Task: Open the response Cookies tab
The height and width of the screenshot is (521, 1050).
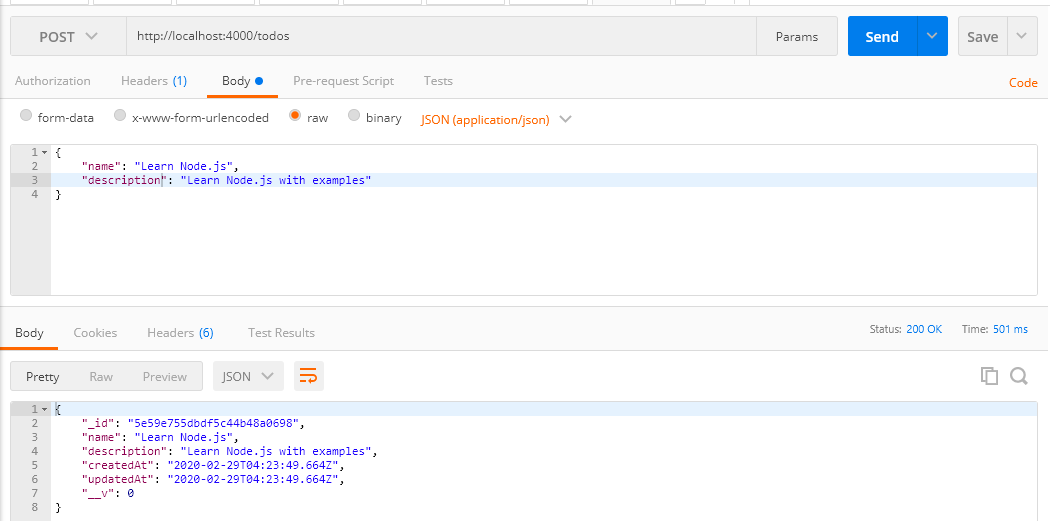Action: click(x=95, y=333)
